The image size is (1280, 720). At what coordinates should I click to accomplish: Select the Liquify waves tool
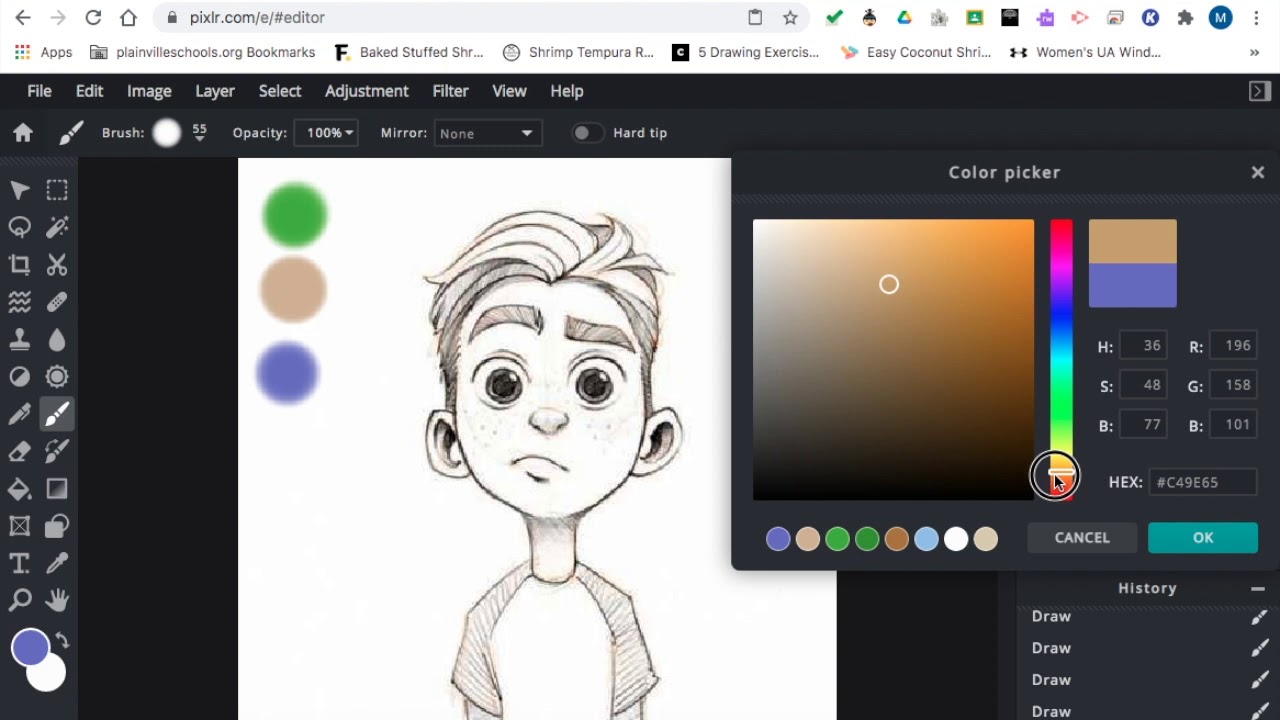(19, 302)
